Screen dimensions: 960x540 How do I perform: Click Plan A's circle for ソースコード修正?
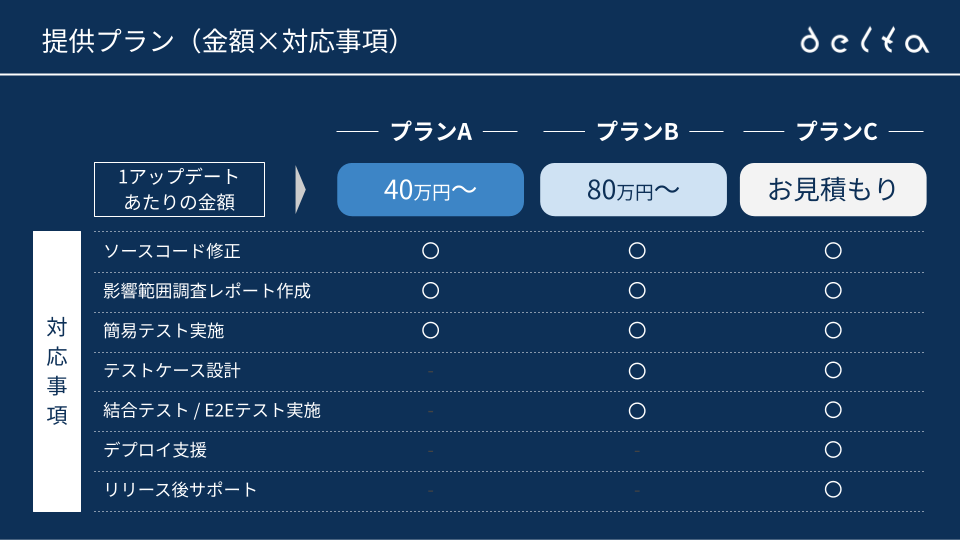click(430, 251)
